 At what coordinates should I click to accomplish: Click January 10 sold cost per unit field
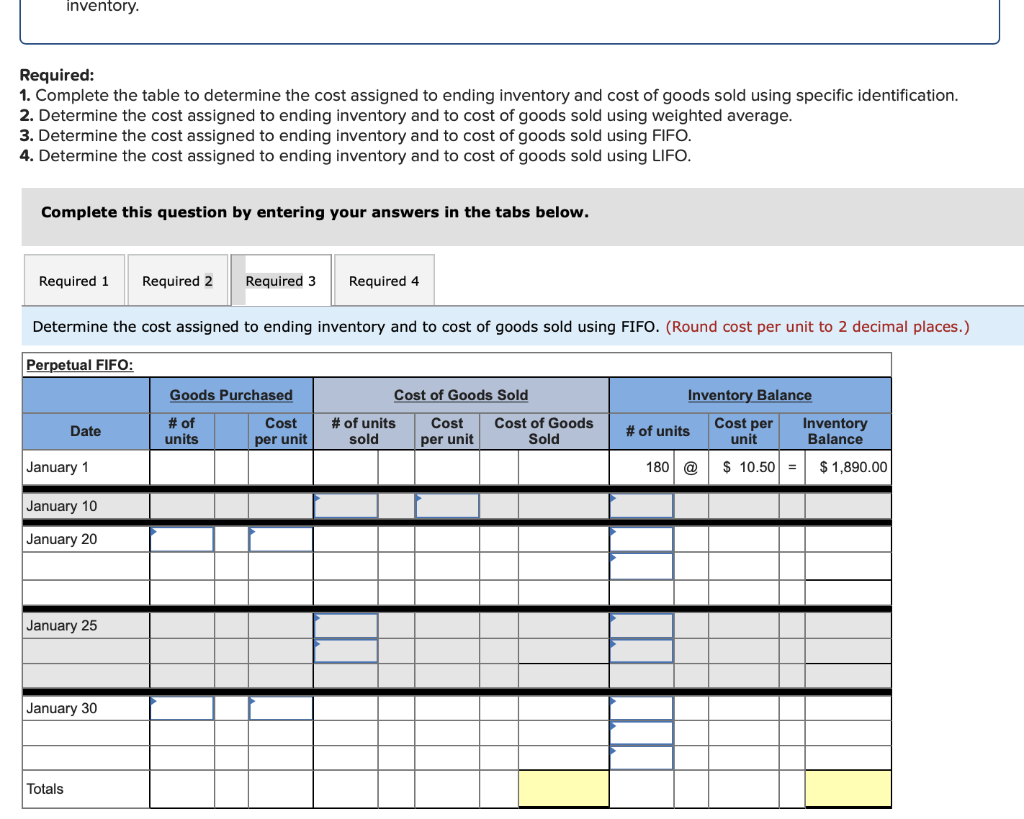click(x=447, y=506)
